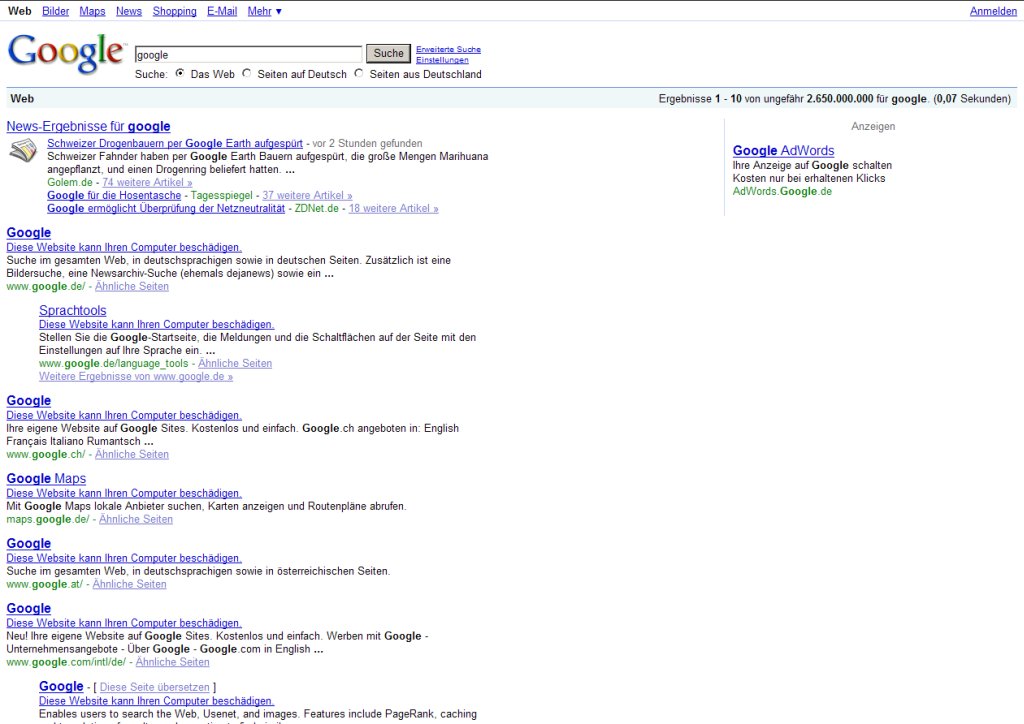The width and height of the screenshot is (1024, 724).
Task: Open 'Google ermöglicht Überprüfung der Netzneutralität'
Action: click(166, 209)
